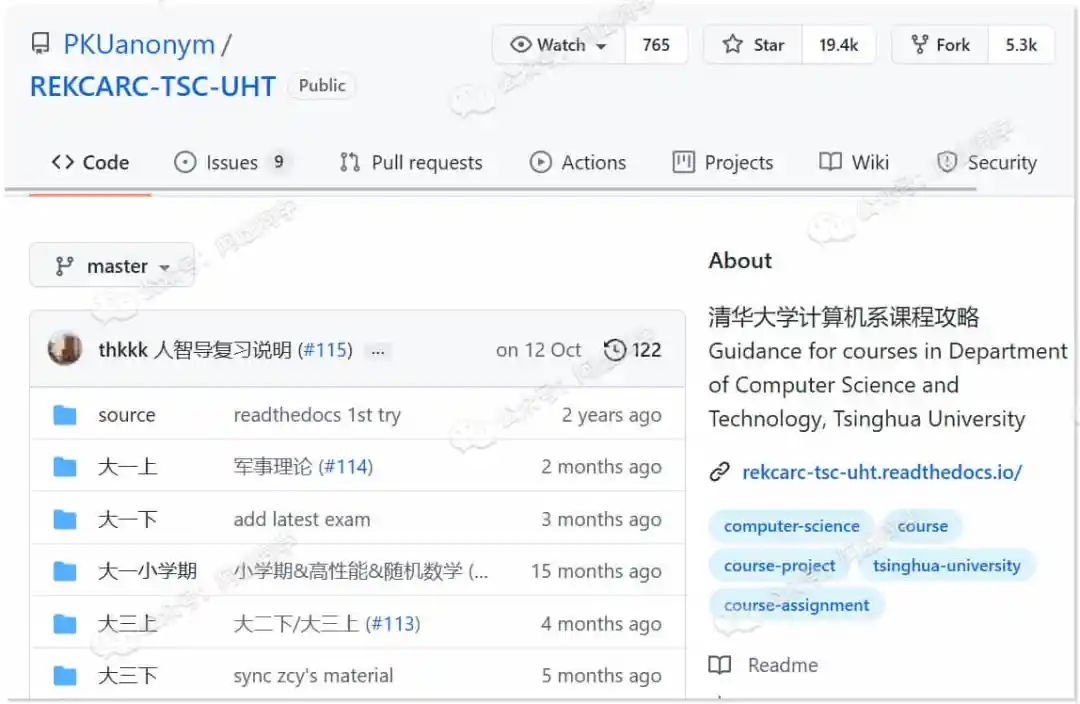Click the folder icon for source
This screenshot has height=704, width=1080.
[65, 415]
